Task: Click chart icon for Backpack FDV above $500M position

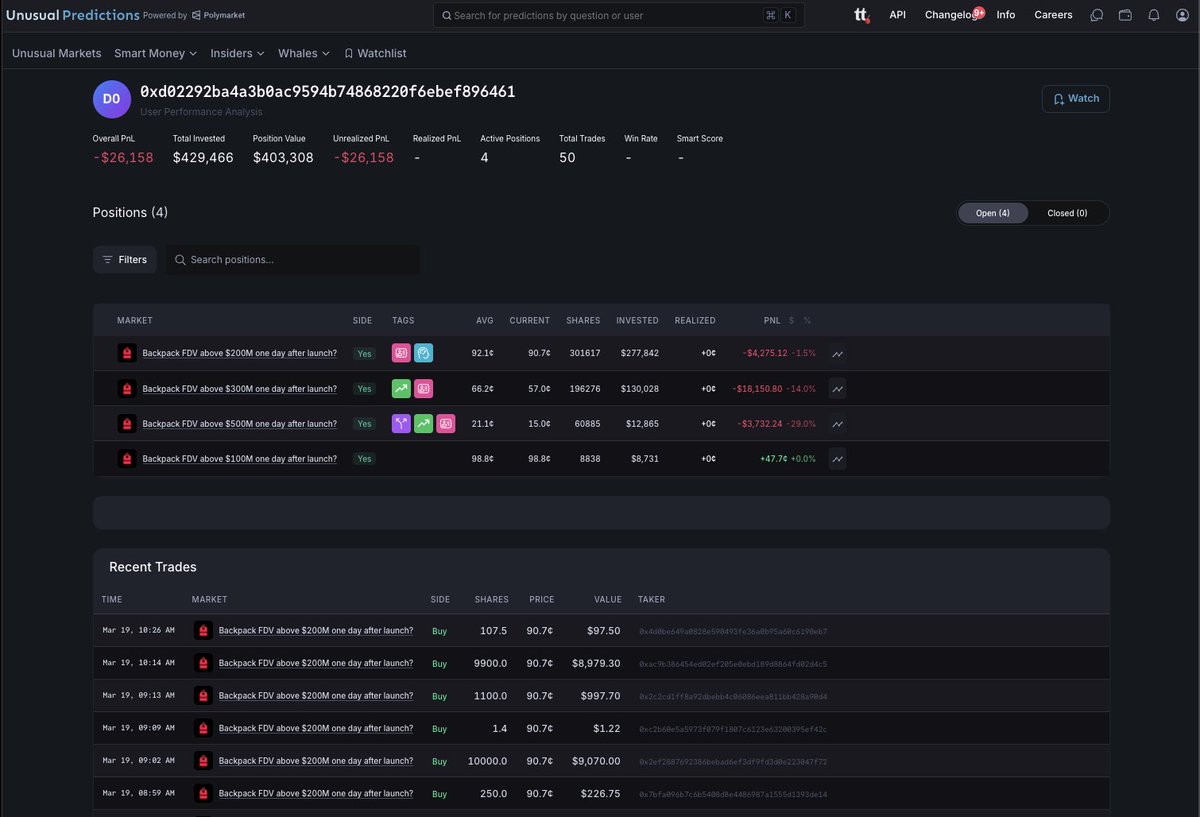Action: 837,424
